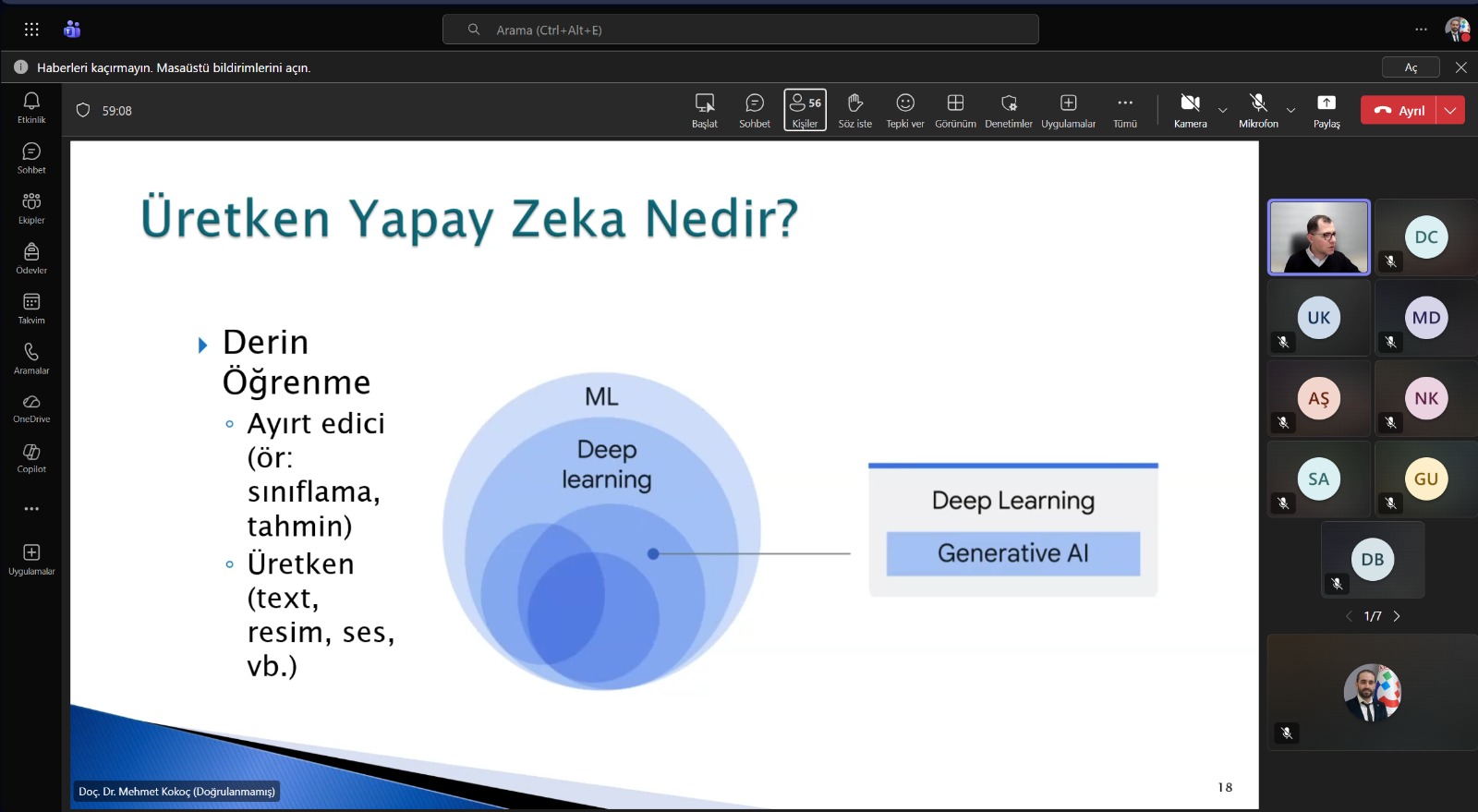Expand the Ayrıl leave options arrow
Screen dimensions: 1478x812
1451,110
